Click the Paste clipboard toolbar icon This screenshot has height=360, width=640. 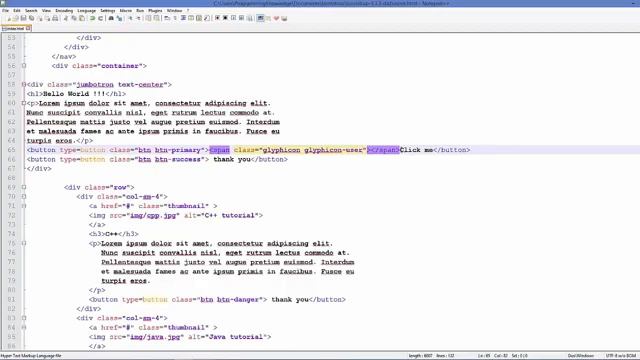(x=82, y=18)
